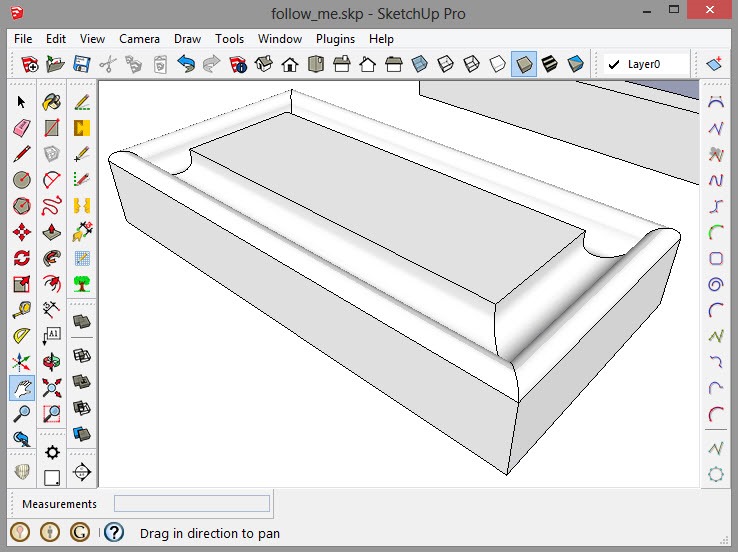Click the geo-location status icon
738x552 pixels.
pos(21,533)
